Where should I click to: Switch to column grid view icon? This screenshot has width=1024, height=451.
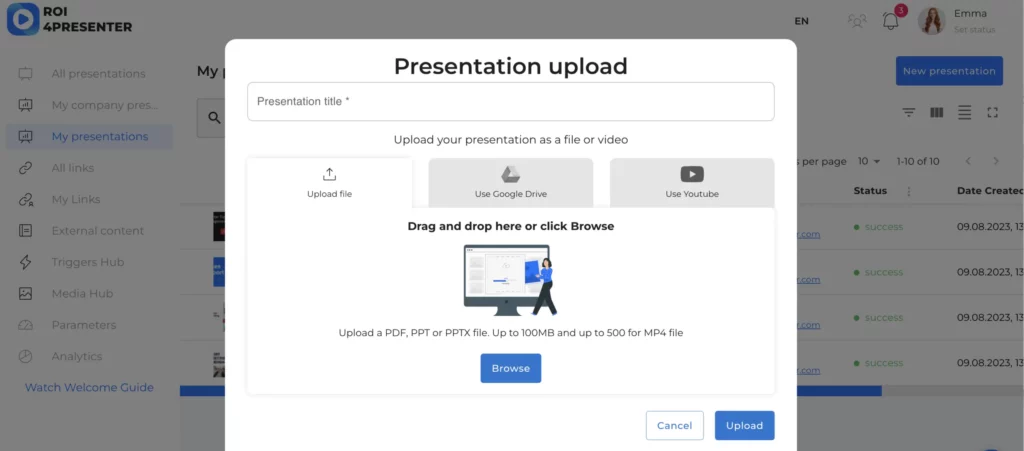(936, 112)
